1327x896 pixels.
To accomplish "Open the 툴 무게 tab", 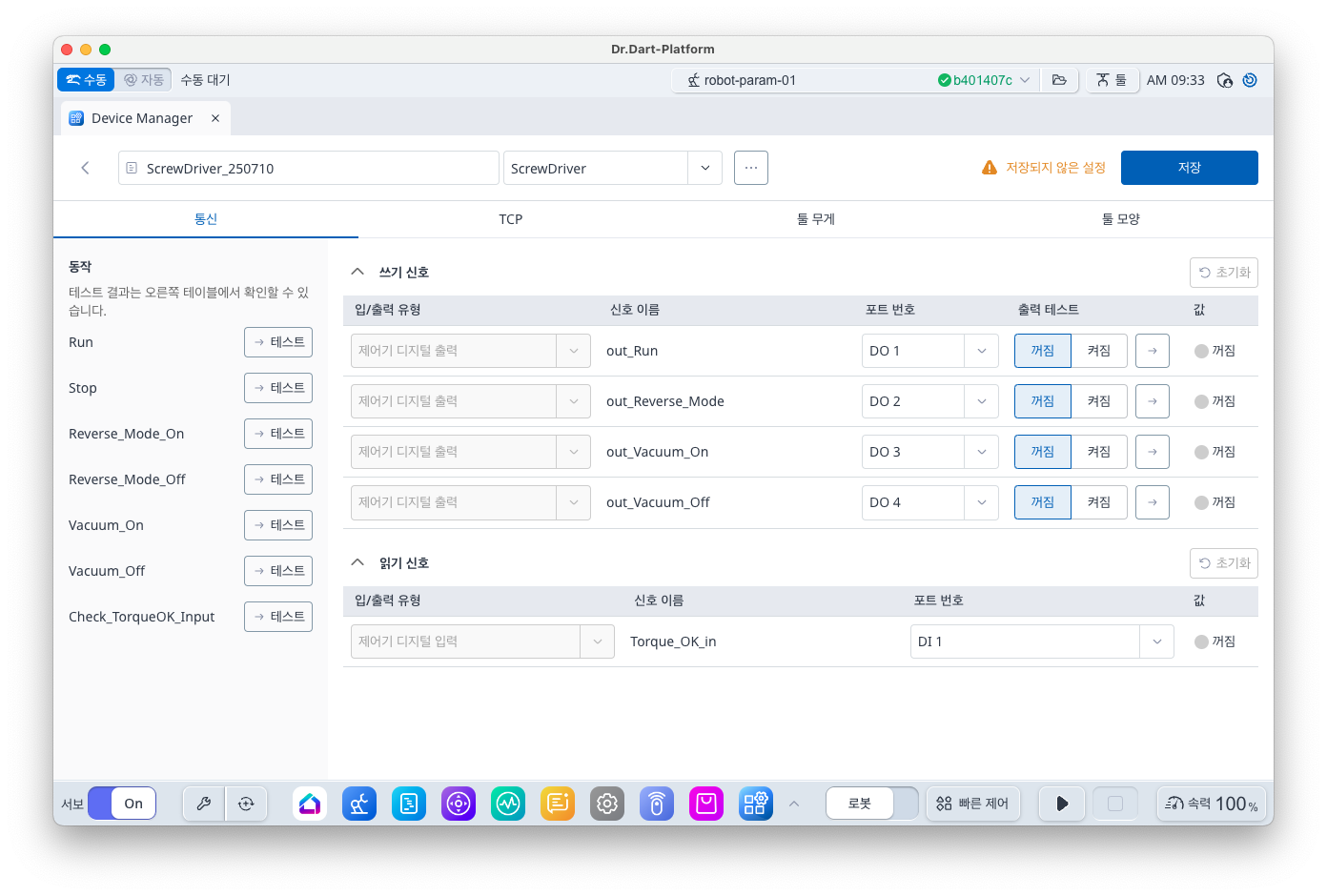I will (815, 218).
